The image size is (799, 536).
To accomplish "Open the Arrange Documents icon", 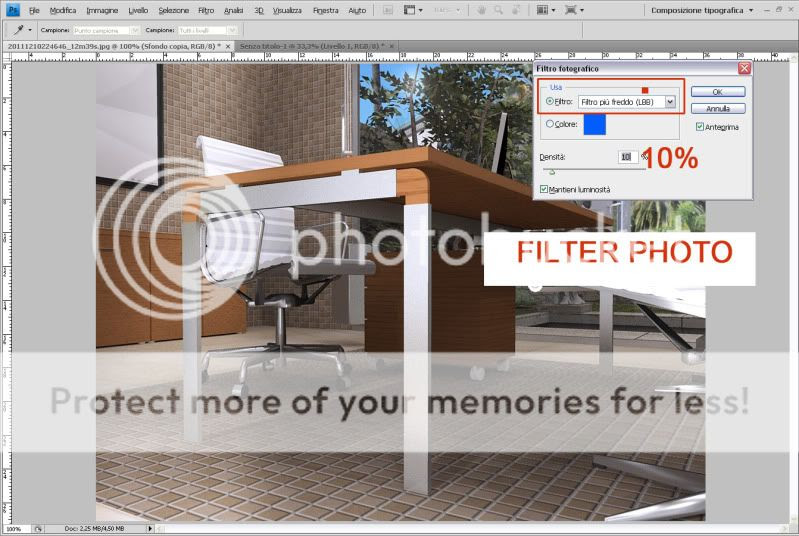I will coord(542,10).
